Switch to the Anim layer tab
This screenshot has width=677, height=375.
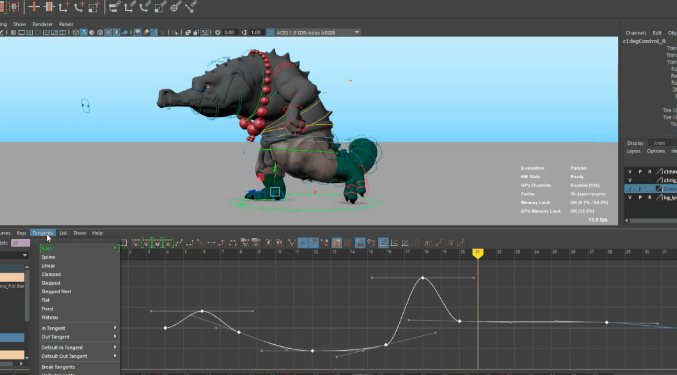659,143
